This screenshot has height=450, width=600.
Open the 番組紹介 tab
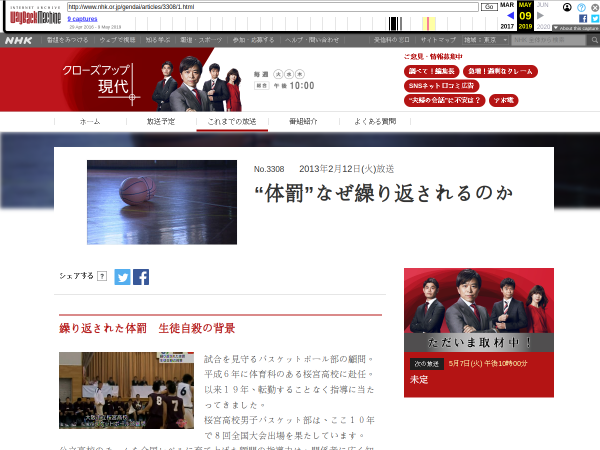point(303,122)
